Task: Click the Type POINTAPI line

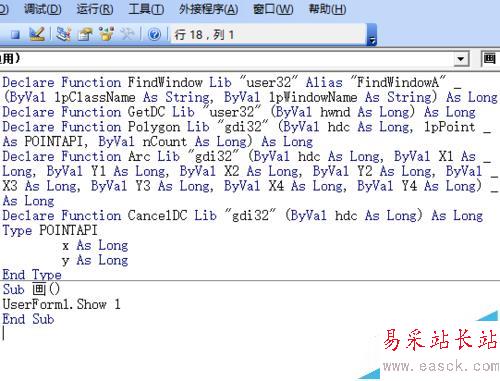Action: (50, 230)
